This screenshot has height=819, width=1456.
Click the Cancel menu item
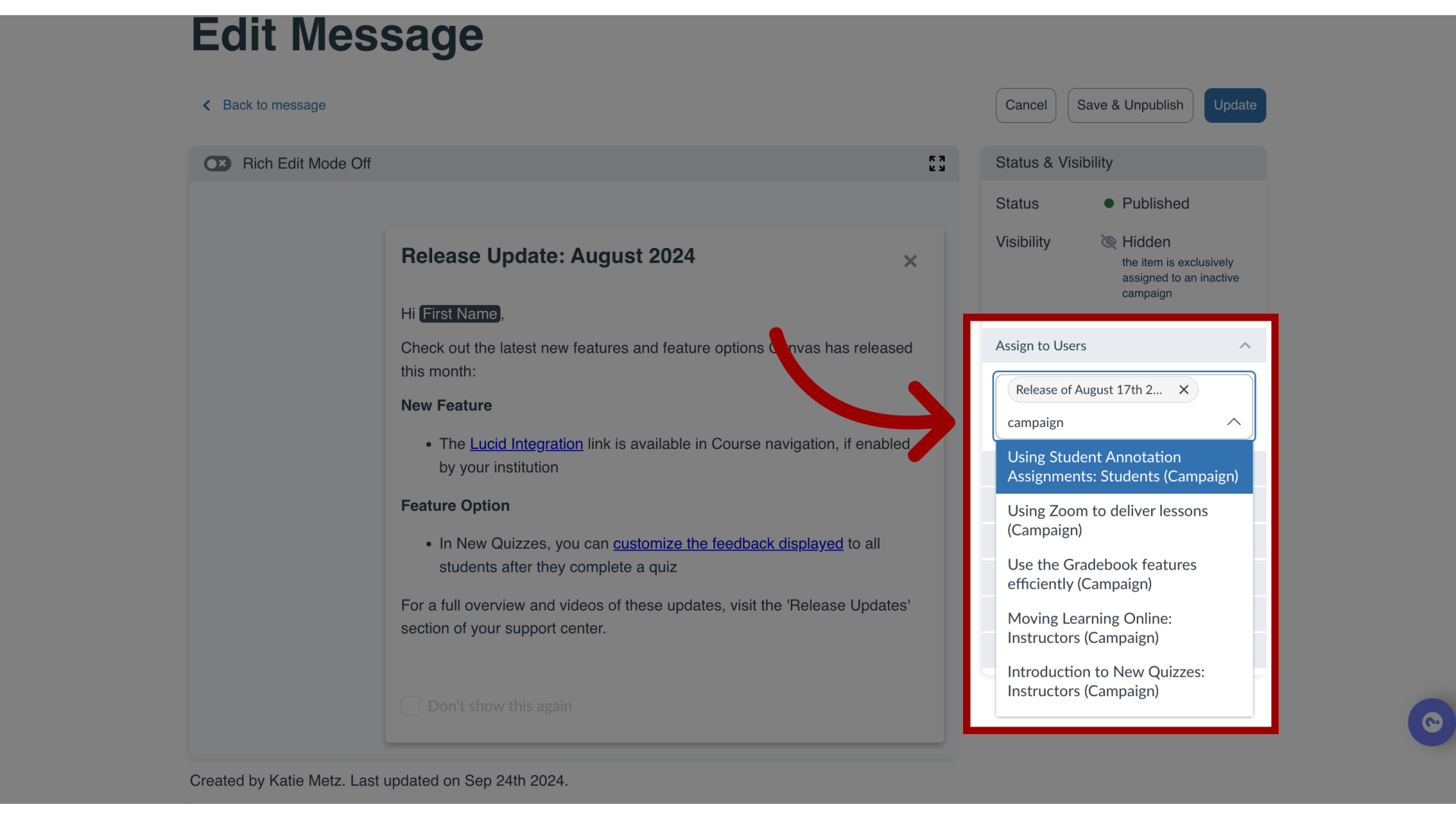1026,104
